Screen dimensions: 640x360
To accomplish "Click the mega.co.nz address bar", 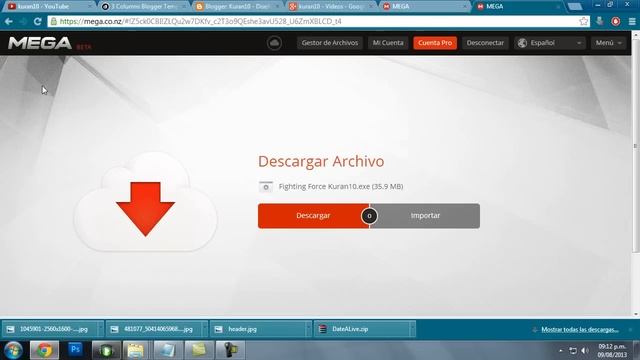I will click(x=318, y=21).
